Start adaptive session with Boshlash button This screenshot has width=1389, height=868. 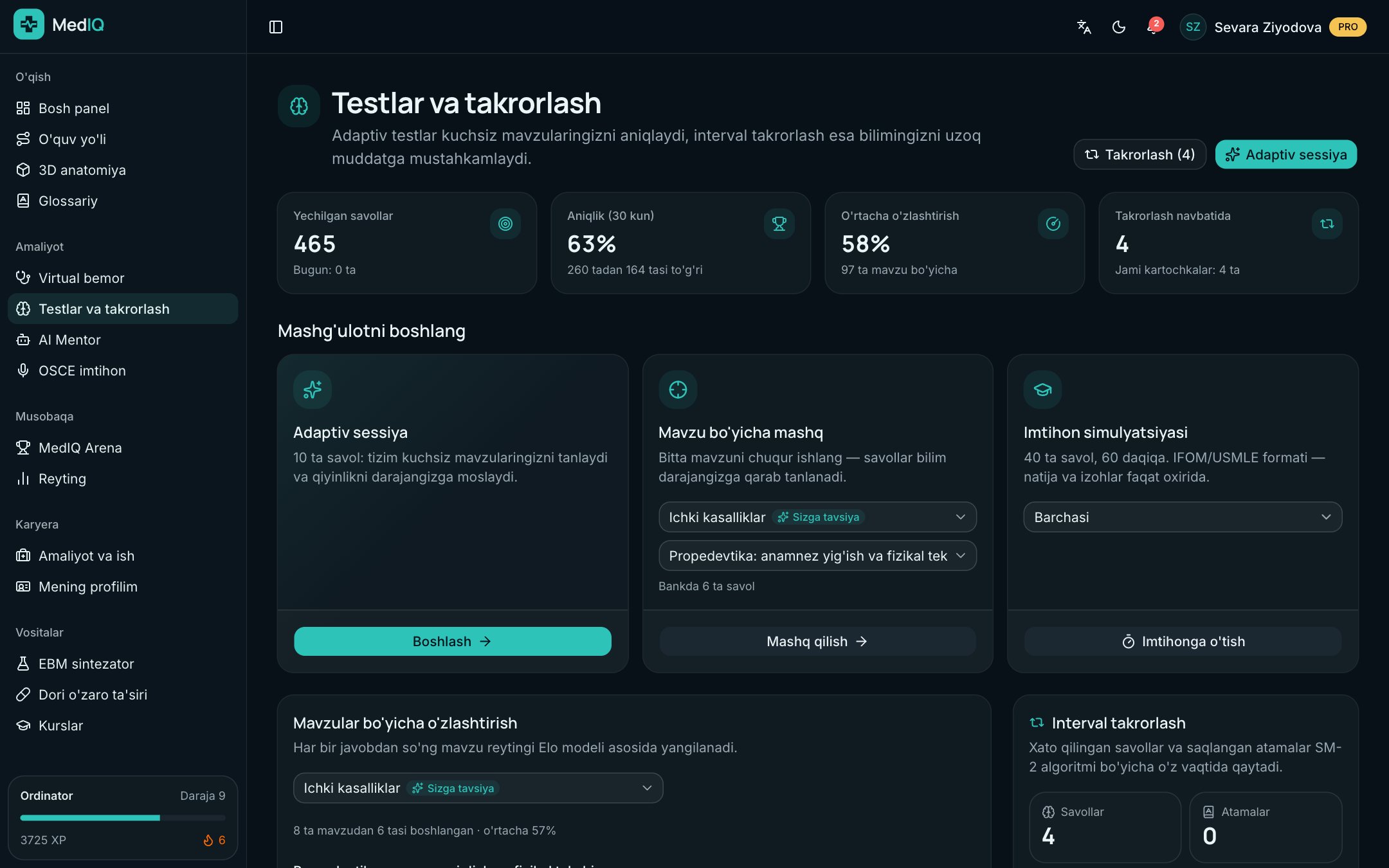coord(453,642)
